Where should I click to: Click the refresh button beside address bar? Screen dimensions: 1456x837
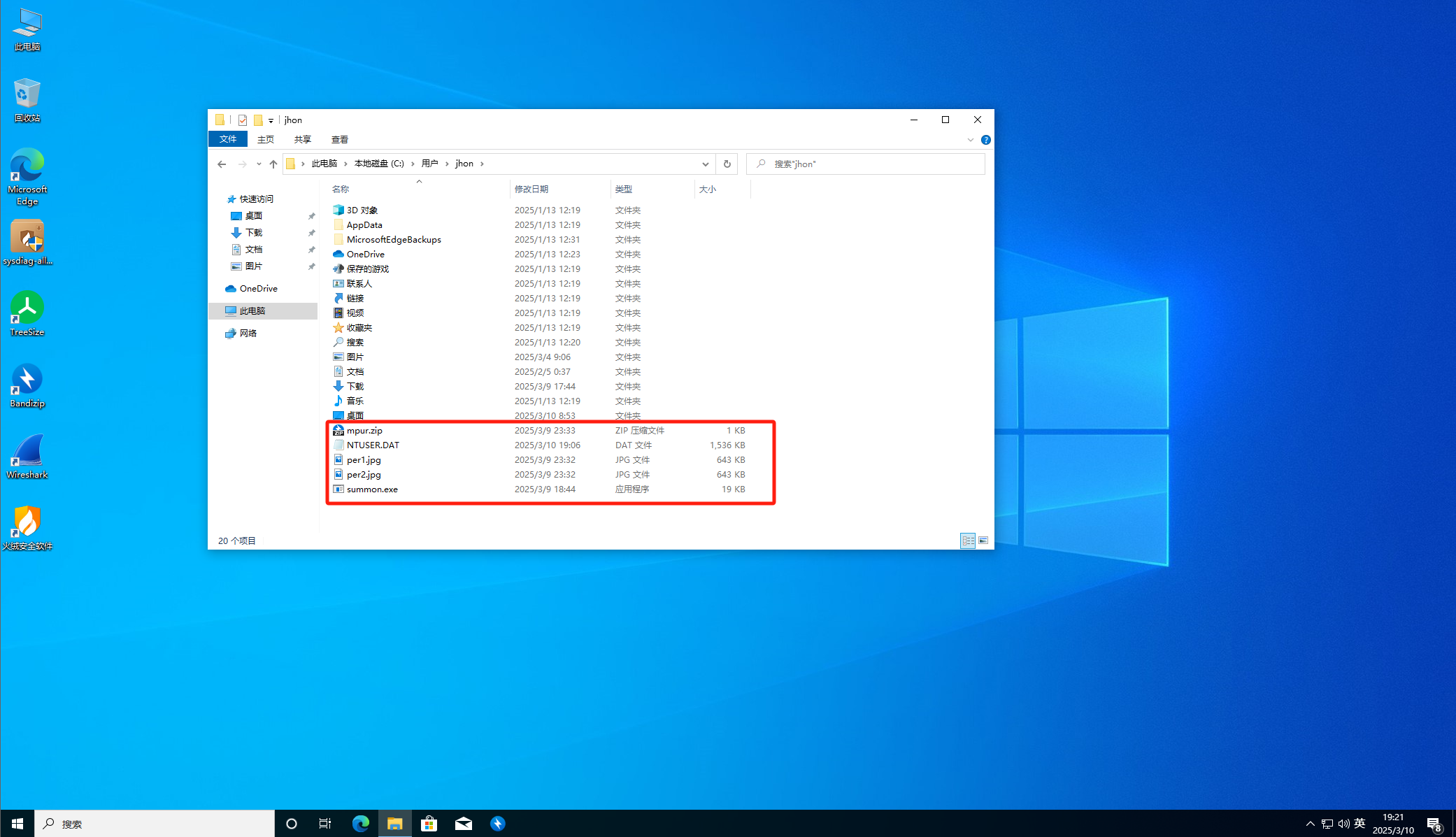click(727, 164)
